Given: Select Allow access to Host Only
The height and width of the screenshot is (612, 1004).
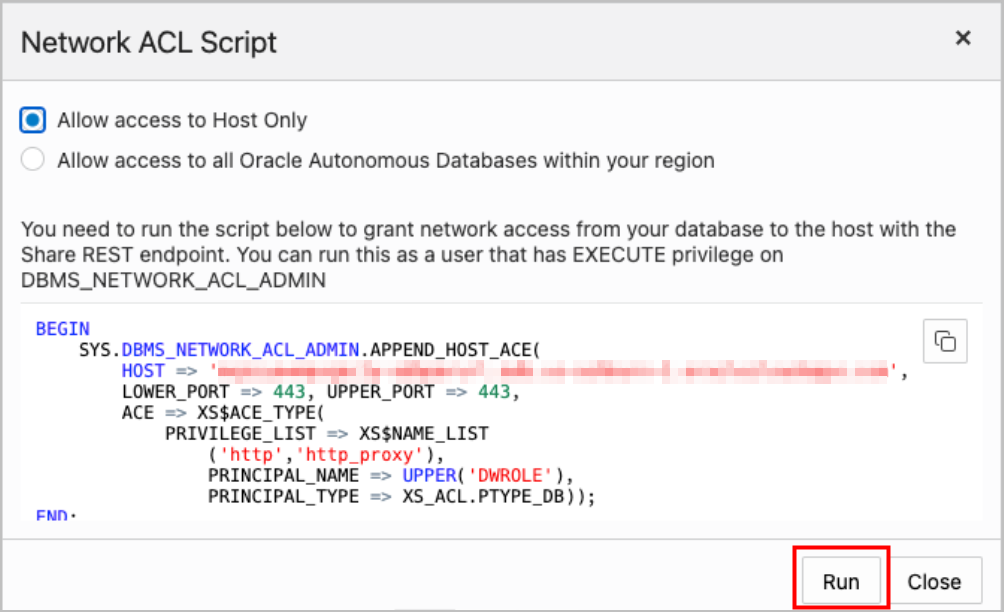Looking at the screenshot, I should click(31, 120).
